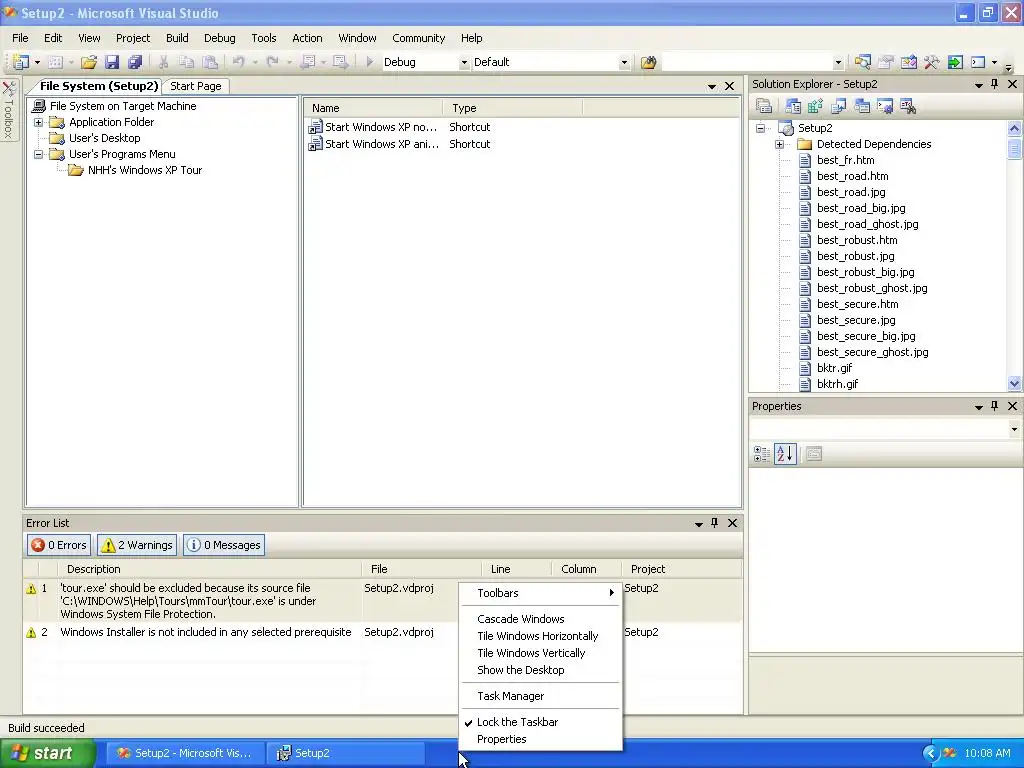
Task: Switch Properties to Categorized view
Action: pos(761,454)
